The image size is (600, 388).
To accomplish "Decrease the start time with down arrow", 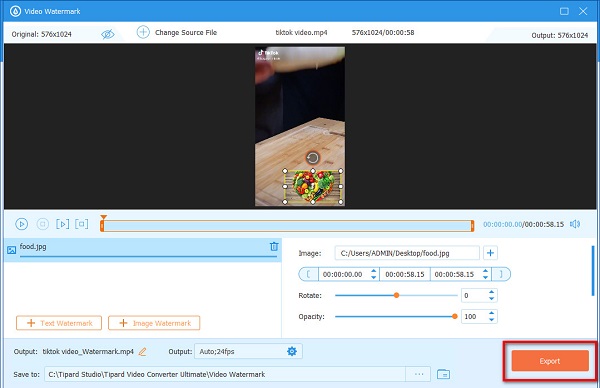I will pos(373,278).
